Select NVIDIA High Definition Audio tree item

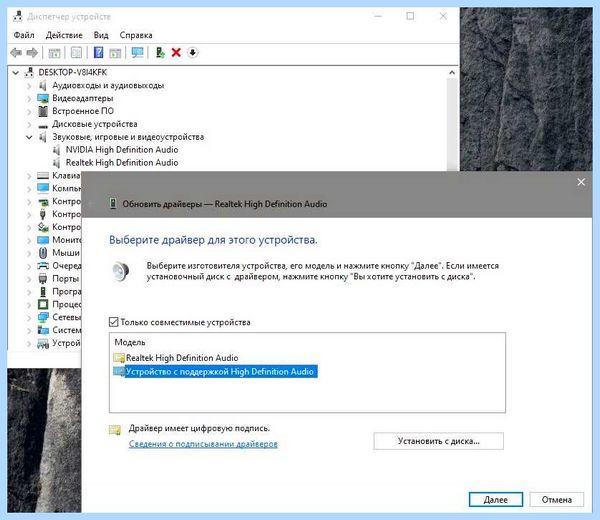(x=122, y=150)
